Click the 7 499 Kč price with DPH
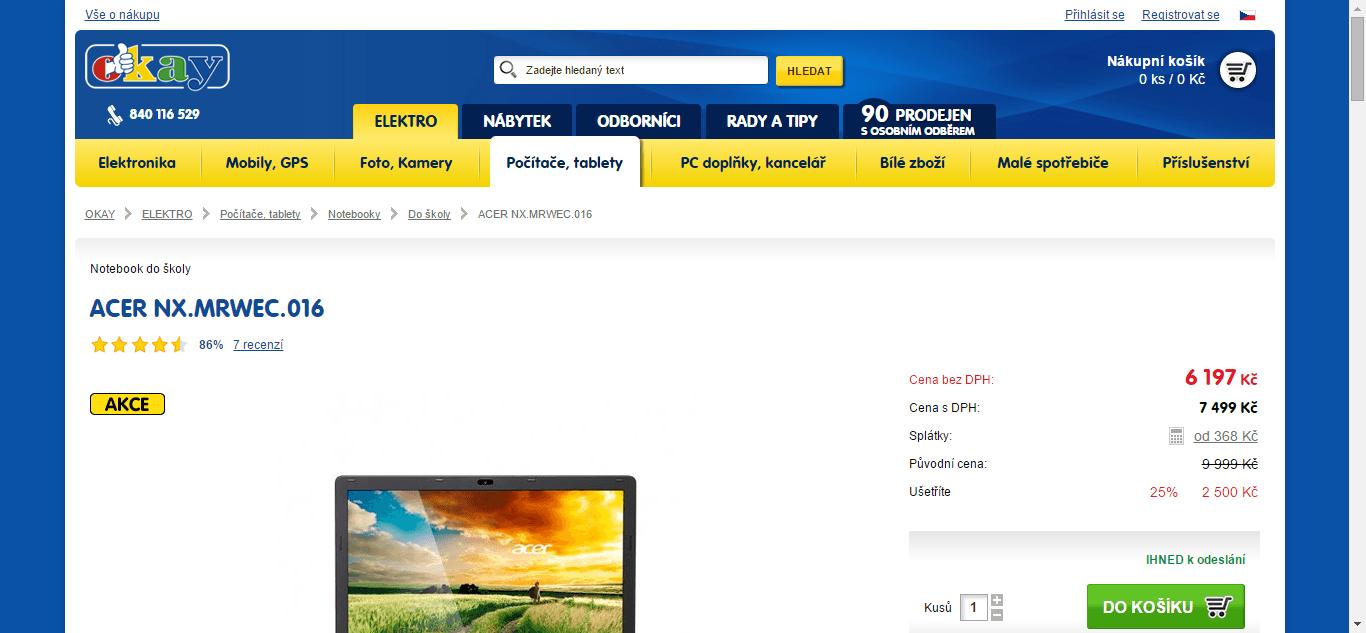The image size is (1366, 633). 1228,408
